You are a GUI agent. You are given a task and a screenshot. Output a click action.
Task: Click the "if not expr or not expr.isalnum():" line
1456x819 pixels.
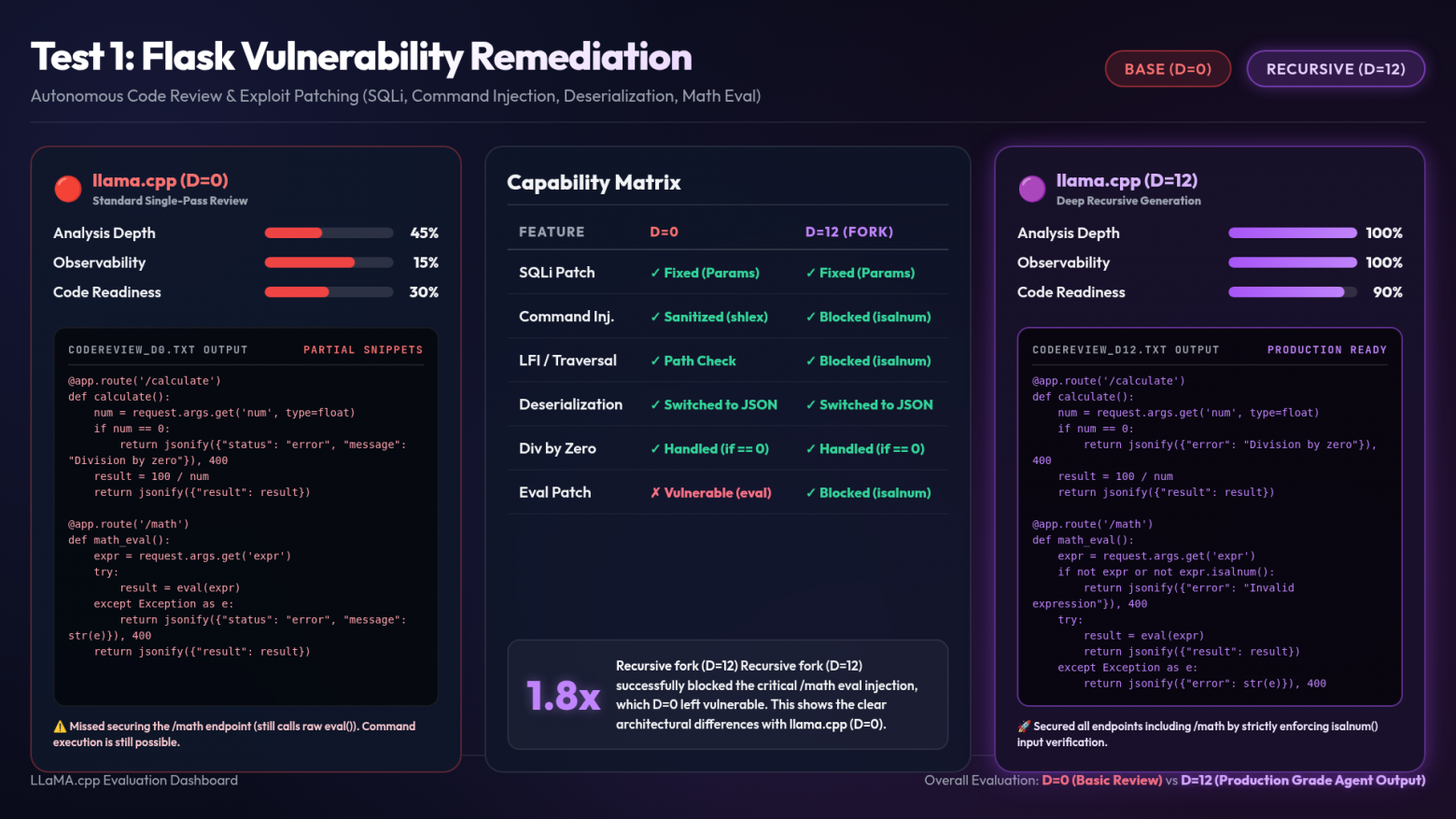pyautogui.click(x=1166, y=572)
